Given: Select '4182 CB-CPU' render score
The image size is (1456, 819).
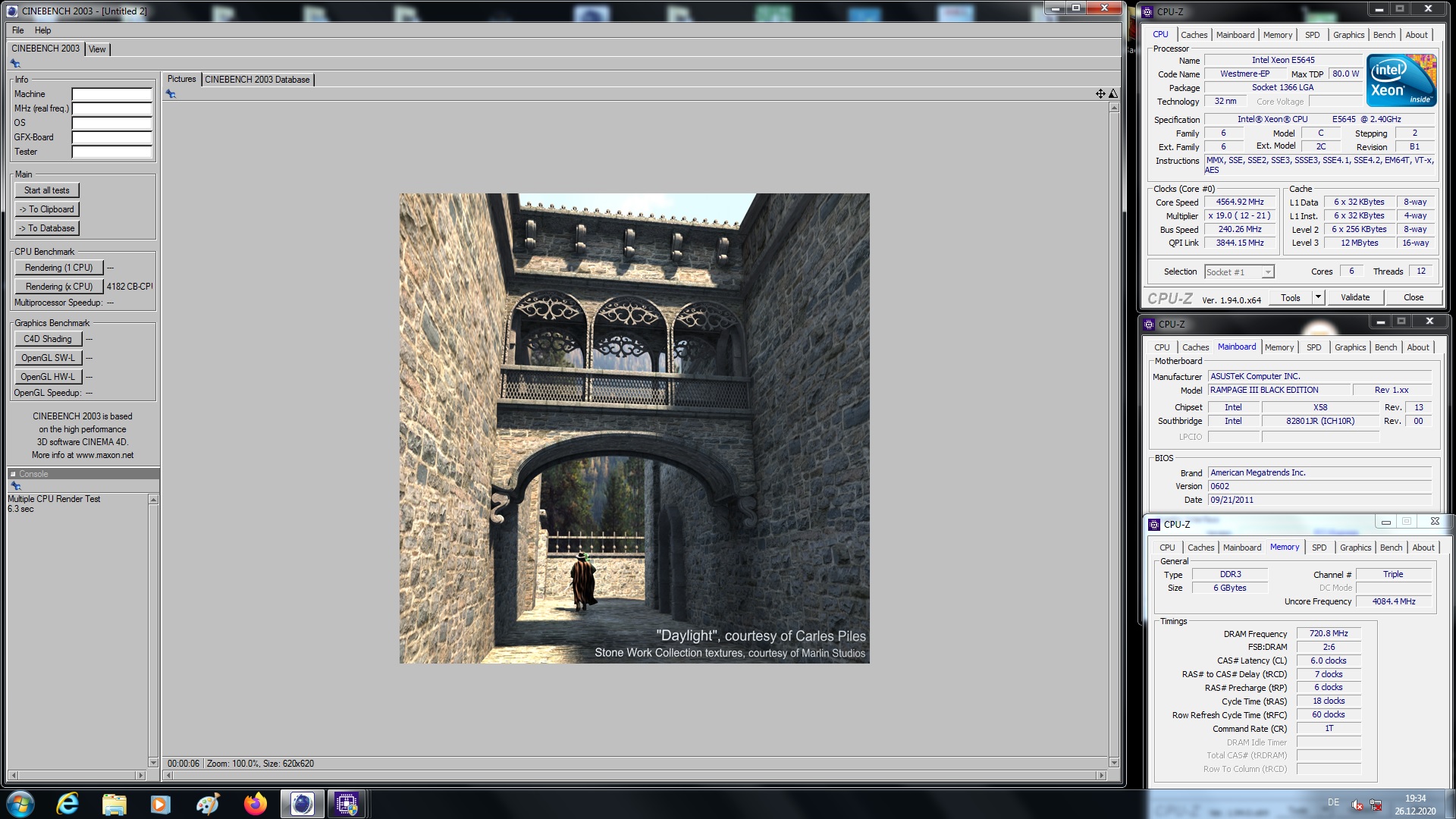Looking at the screenshot, I should click(130, 287).
